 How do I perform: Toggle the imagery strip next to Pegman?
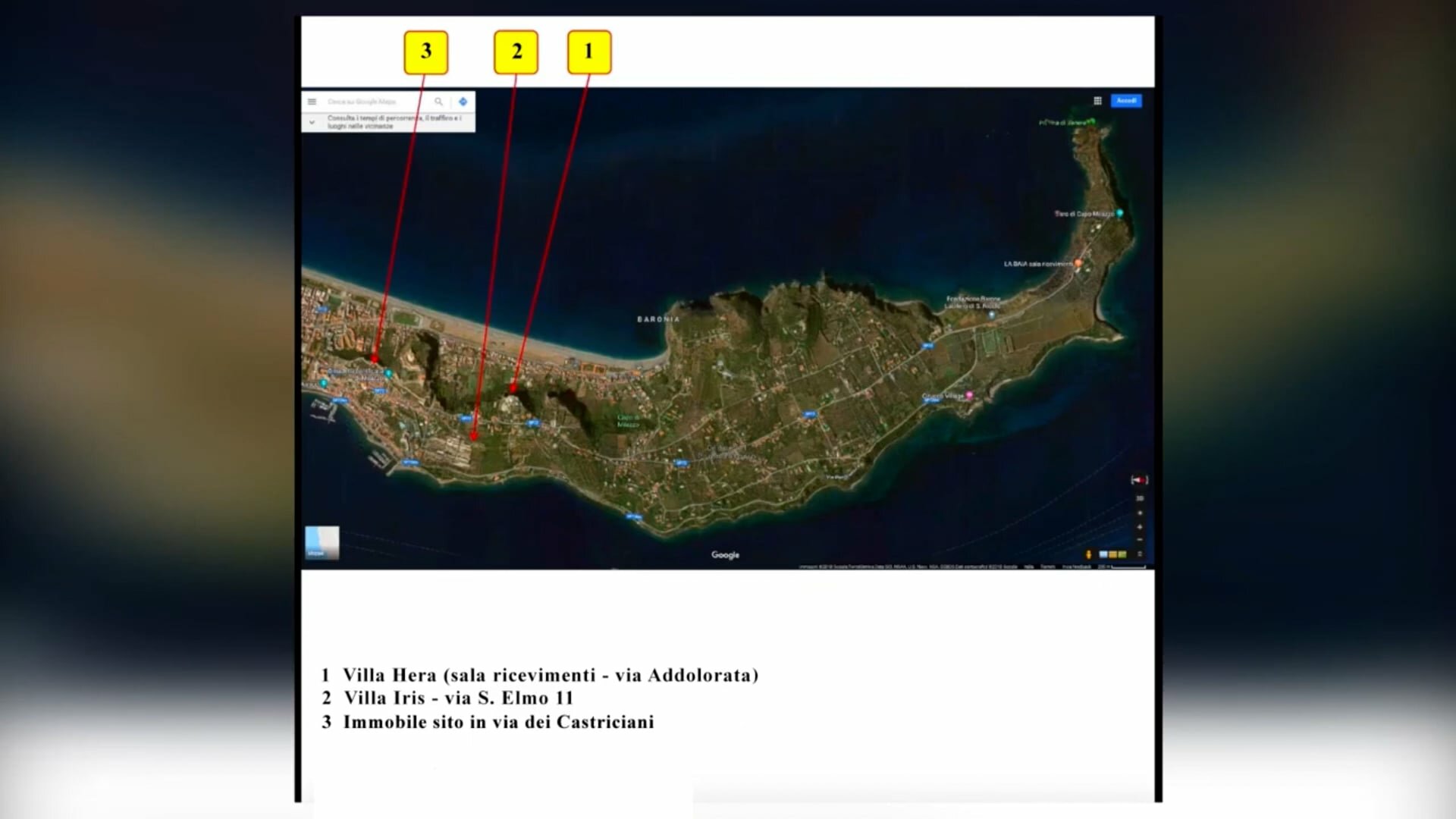click(1112, 554)
